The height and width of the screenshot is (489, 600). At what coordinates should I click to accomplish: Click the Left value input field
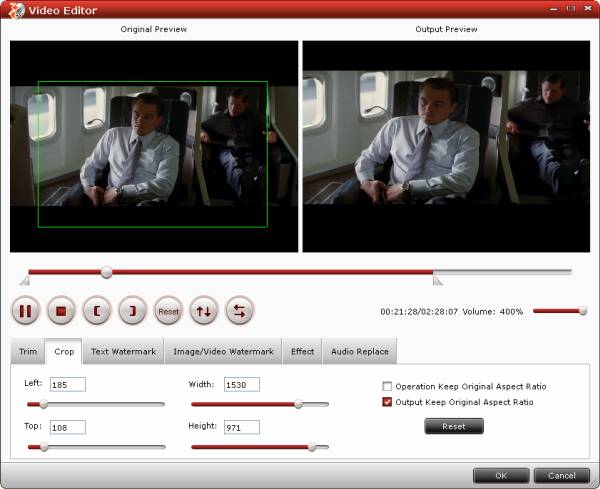pyautogui.click(x=68, y=385)
